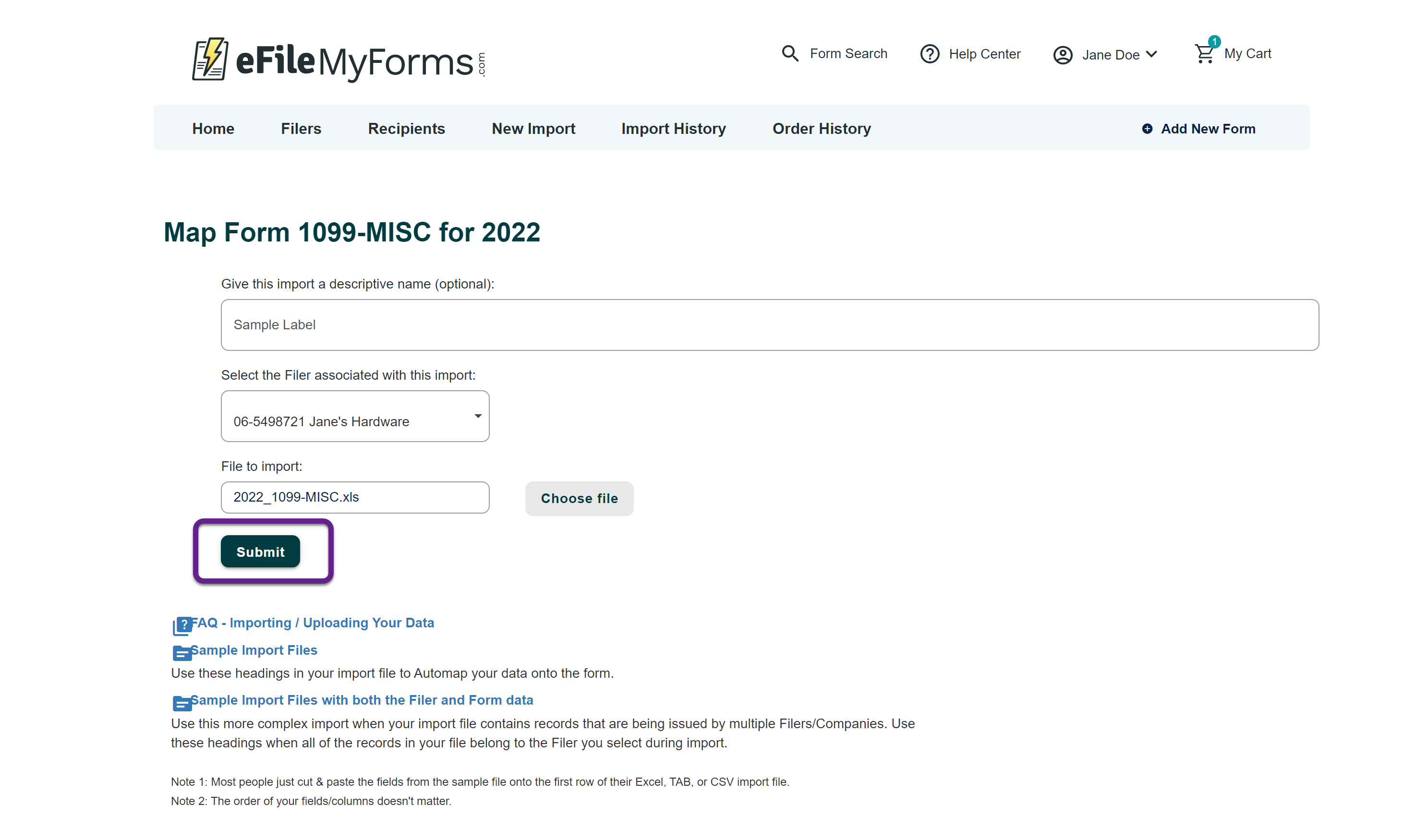The height and width of the screenshot is (840, 1404).
Task: Switch to Import History page
Action: tap(673, 129)
